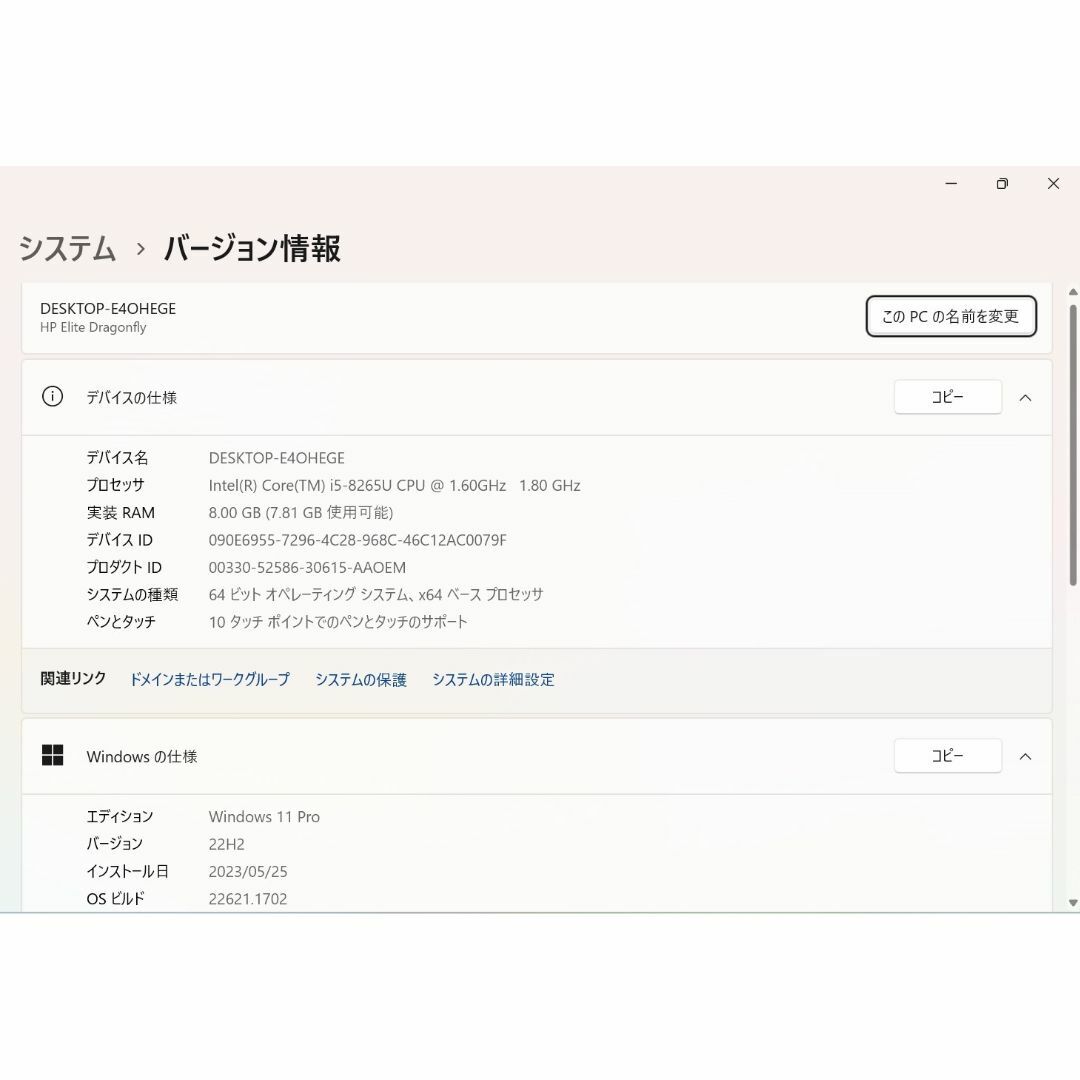Click the 実装 RAM label
This screenshot has width=1080, height=1080.
[121, 512]
